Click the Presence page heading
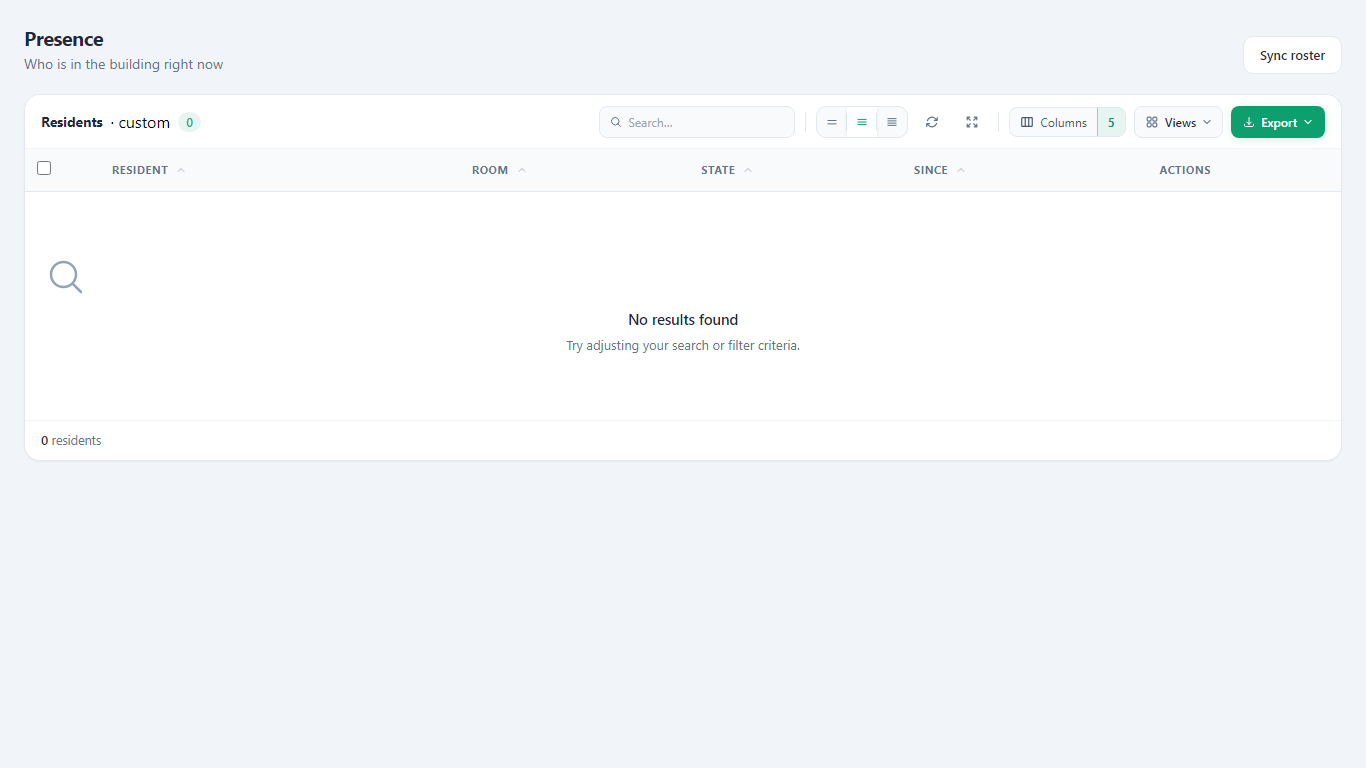The height and width of the screenshot is (768, 1366). click(64, 39)
